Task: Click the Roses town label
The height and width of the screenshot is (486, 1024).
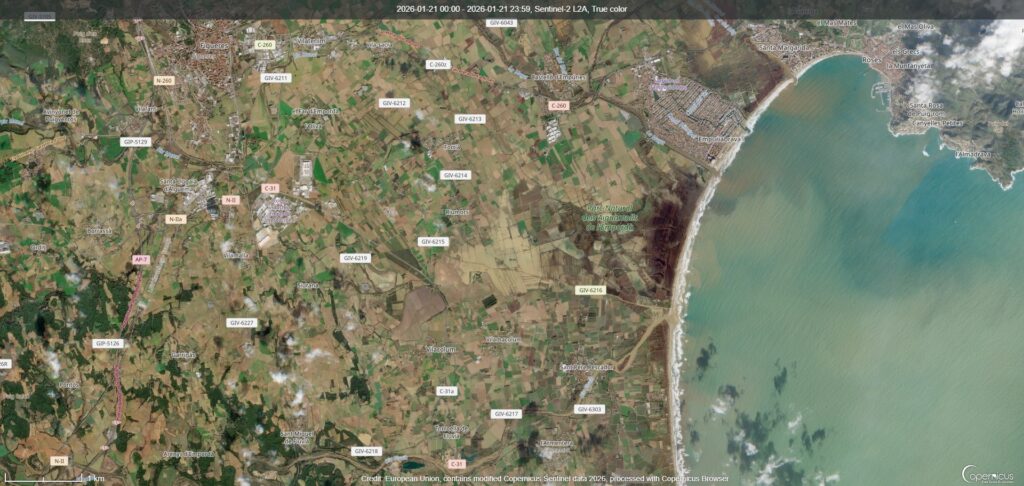Action: pyautogui.click(x=872, y=59)
